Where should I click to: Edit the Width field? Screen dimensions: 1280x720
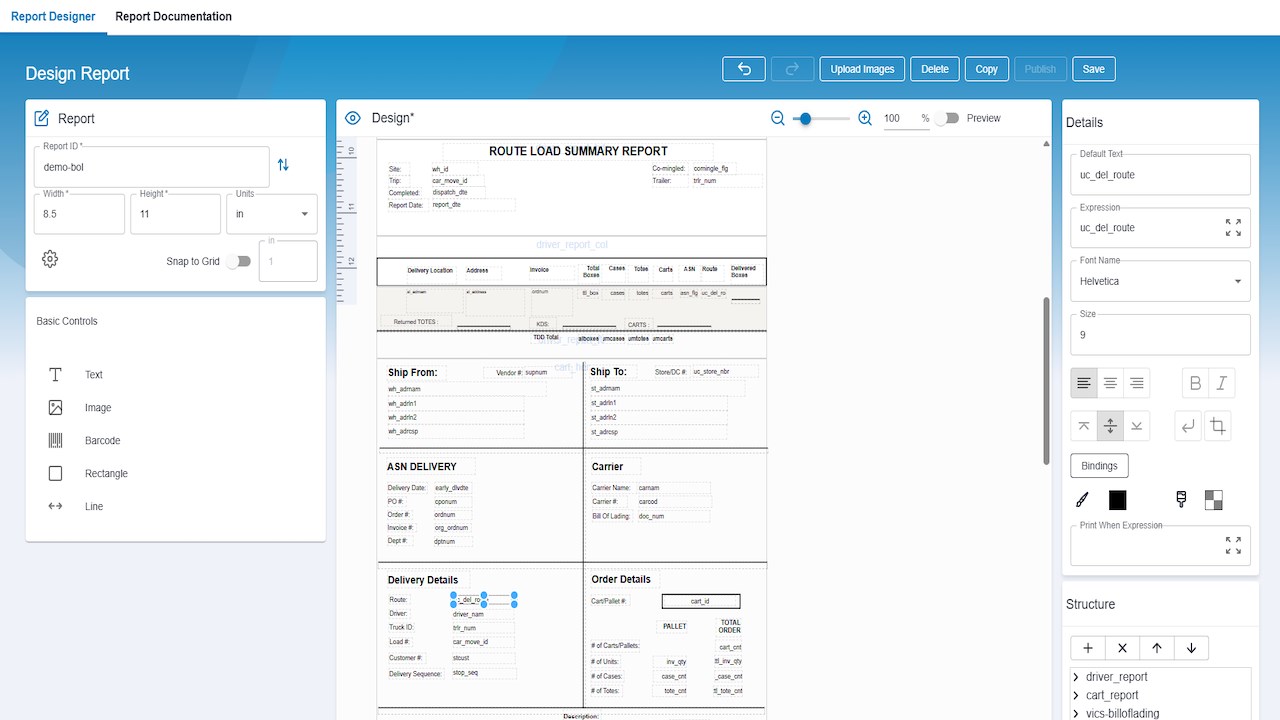(x=80, y=214)
